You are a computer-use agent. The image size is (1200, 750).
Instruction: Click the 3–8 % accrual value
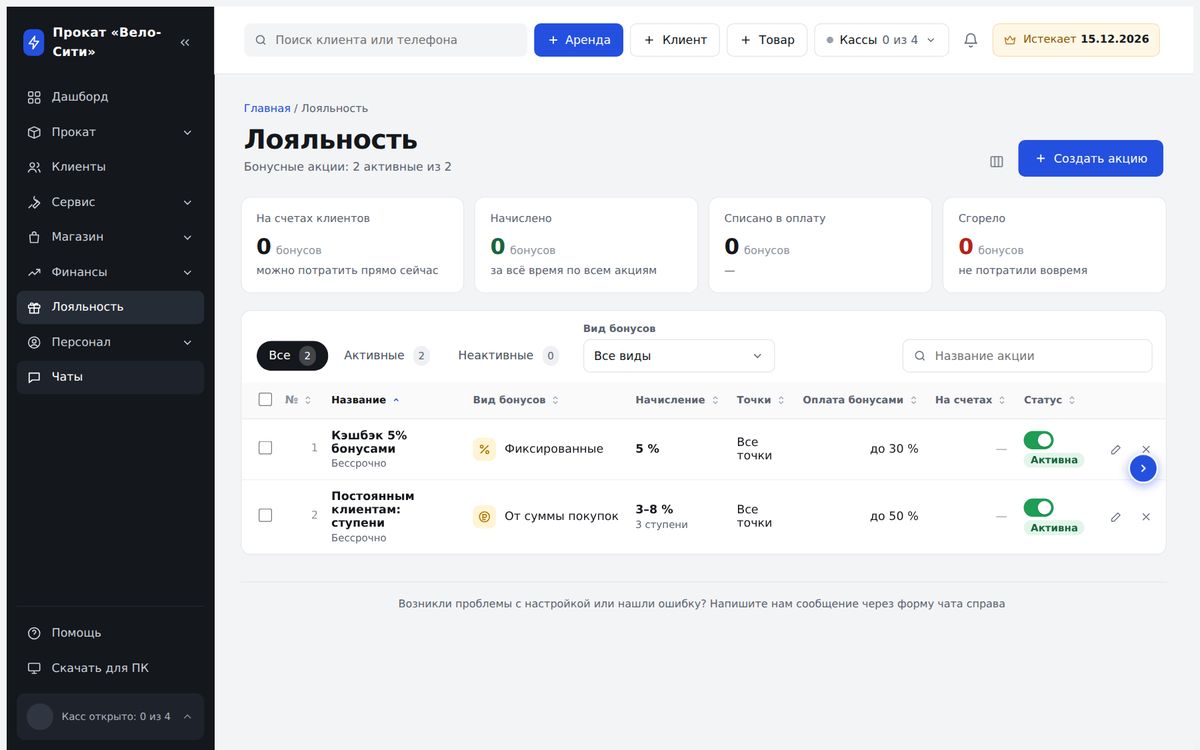654,509
